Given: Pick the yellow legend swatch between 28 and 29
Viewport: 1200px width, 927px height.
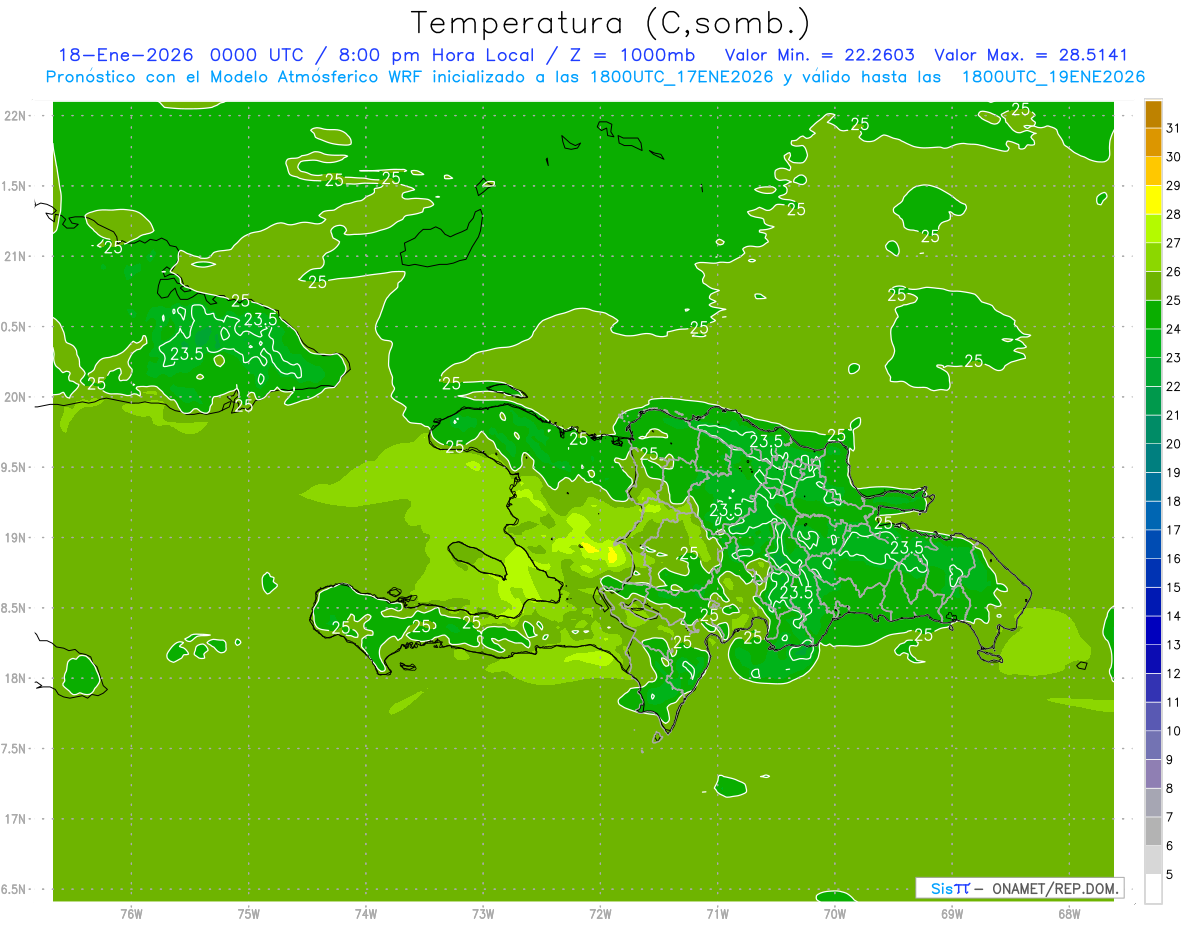Looking at the screenshot, I should point(1154,200).
